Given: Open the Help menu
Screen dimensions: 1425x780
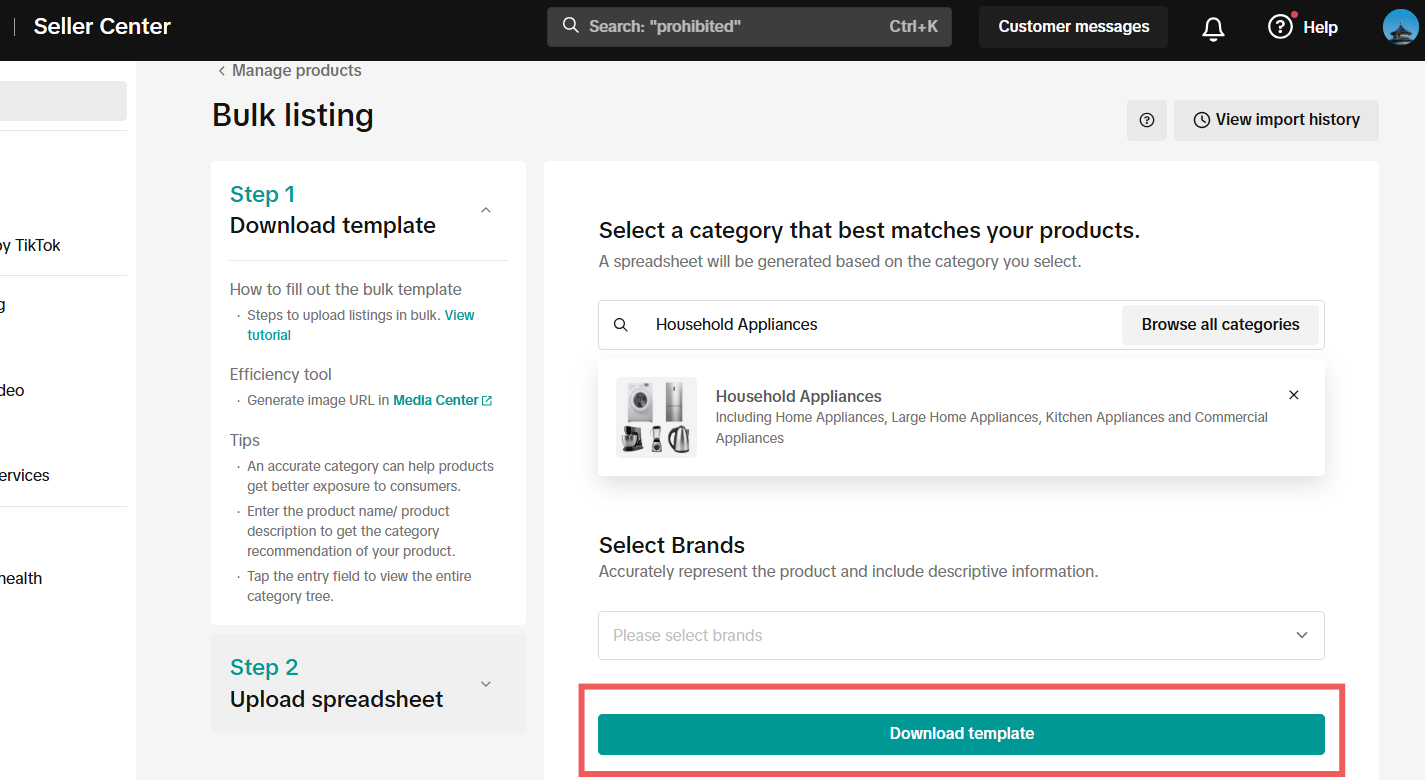Looking at the screenshot, I should tap(1302, 27).
